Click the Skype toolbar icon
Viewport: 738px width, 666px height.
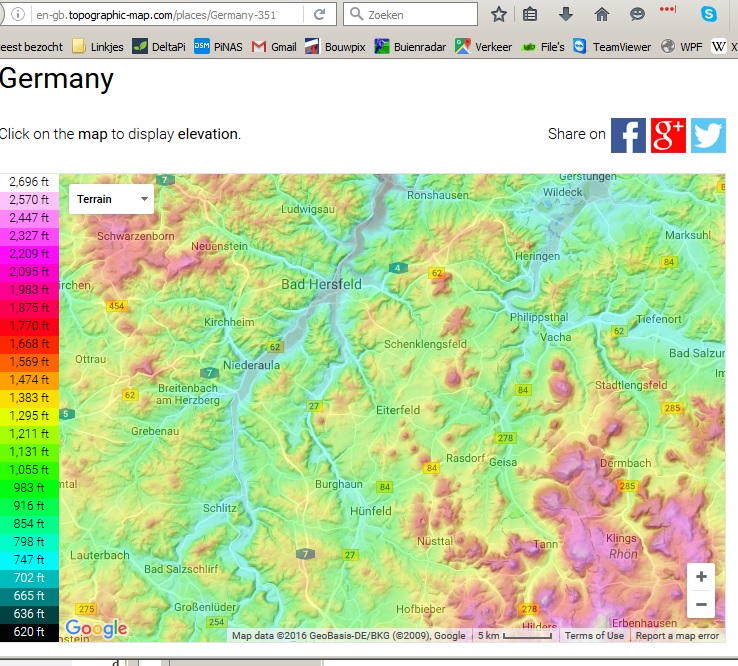pos(709,14)
